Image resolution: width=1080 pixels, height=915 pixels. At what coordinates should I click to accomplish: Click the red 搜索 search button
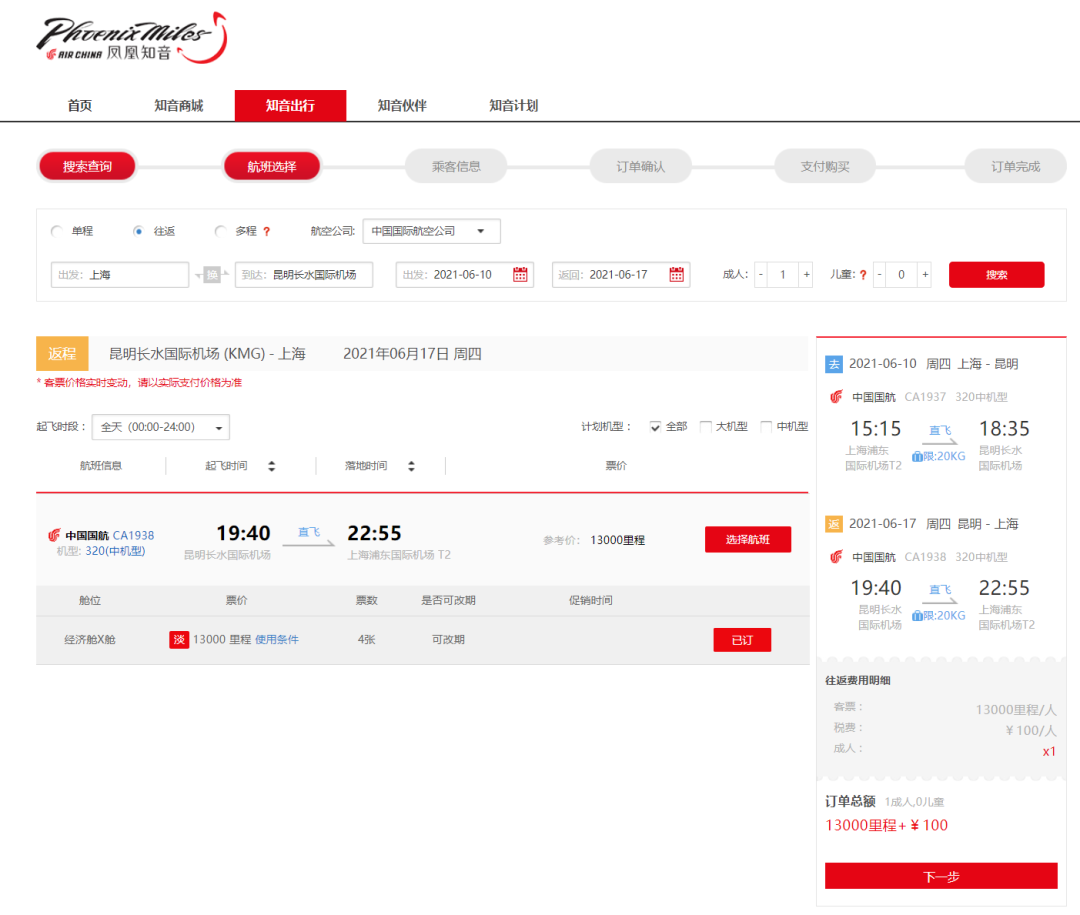point(997,275)
